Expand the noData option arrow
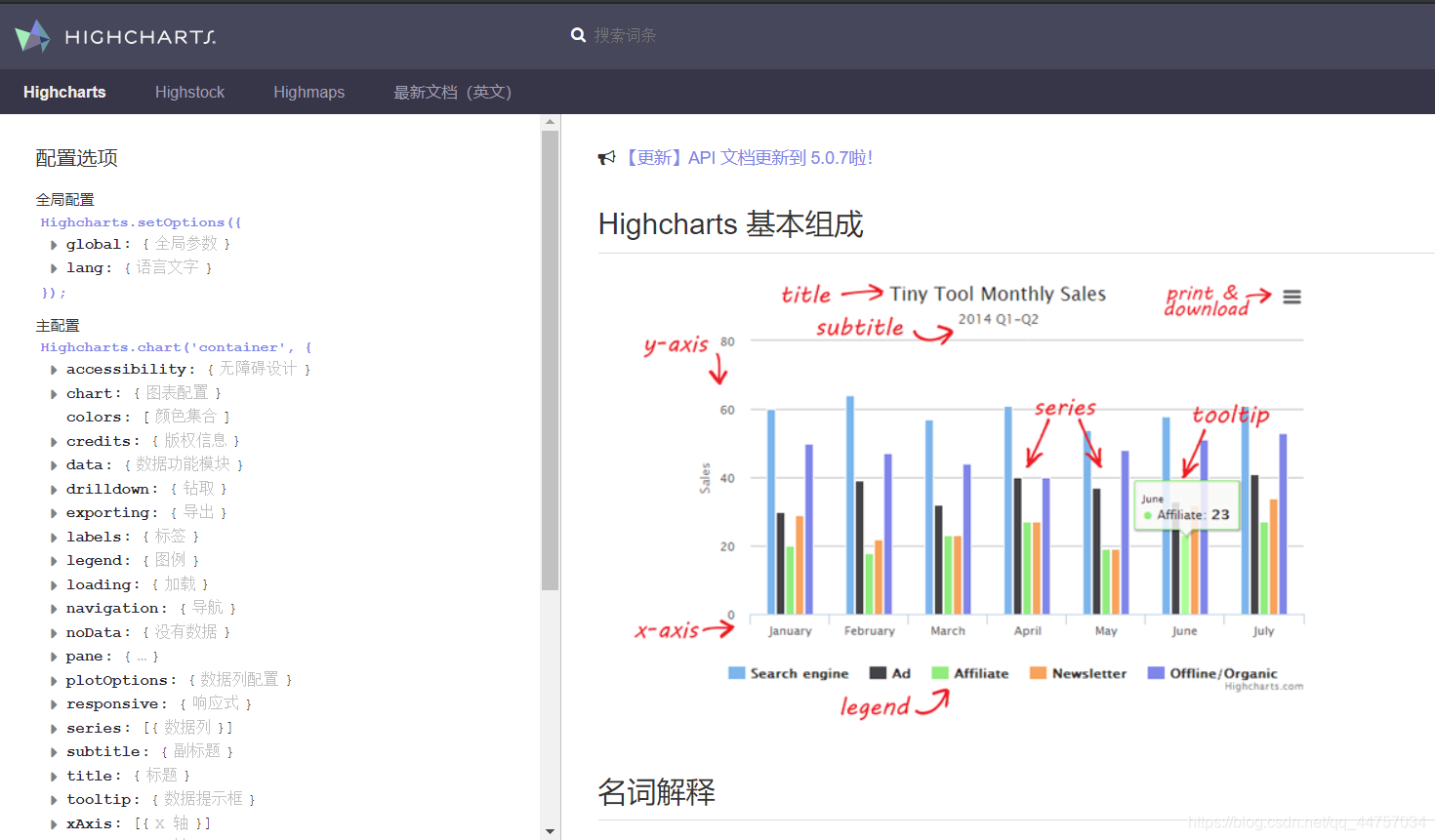 (x=54, y=633)
